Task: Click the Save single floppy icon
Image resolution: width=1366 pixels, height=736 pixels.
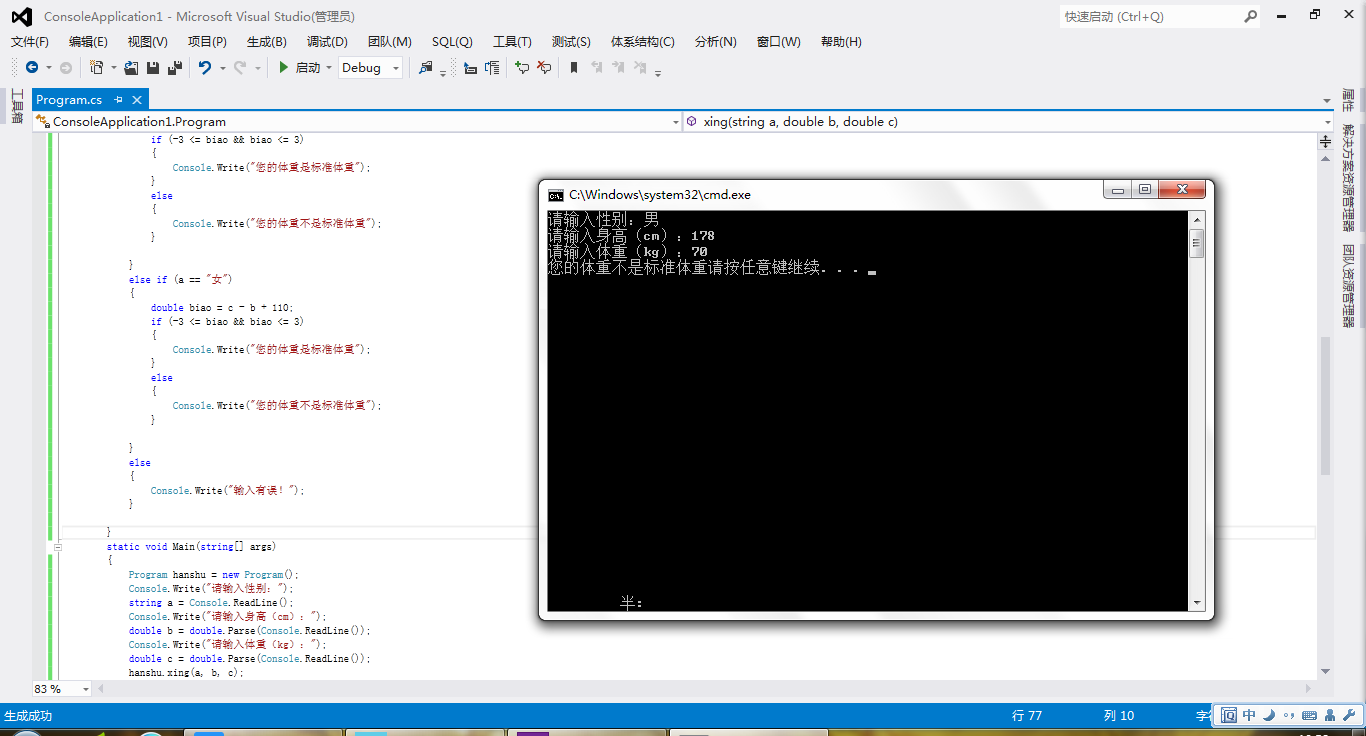Action: tap(153, 68)
